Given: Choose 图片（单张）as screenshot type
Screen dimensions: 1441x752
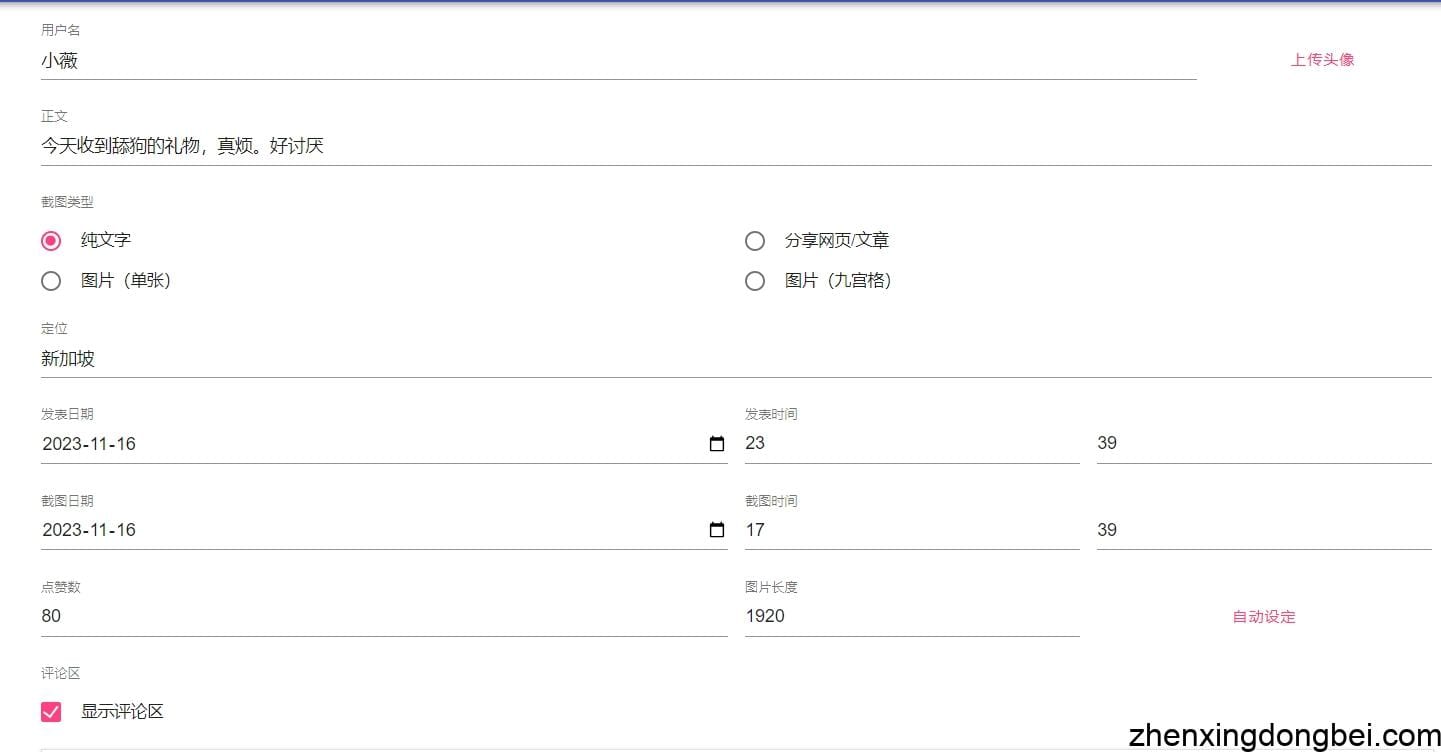Looking at the screenshot, I should [51, 281].
